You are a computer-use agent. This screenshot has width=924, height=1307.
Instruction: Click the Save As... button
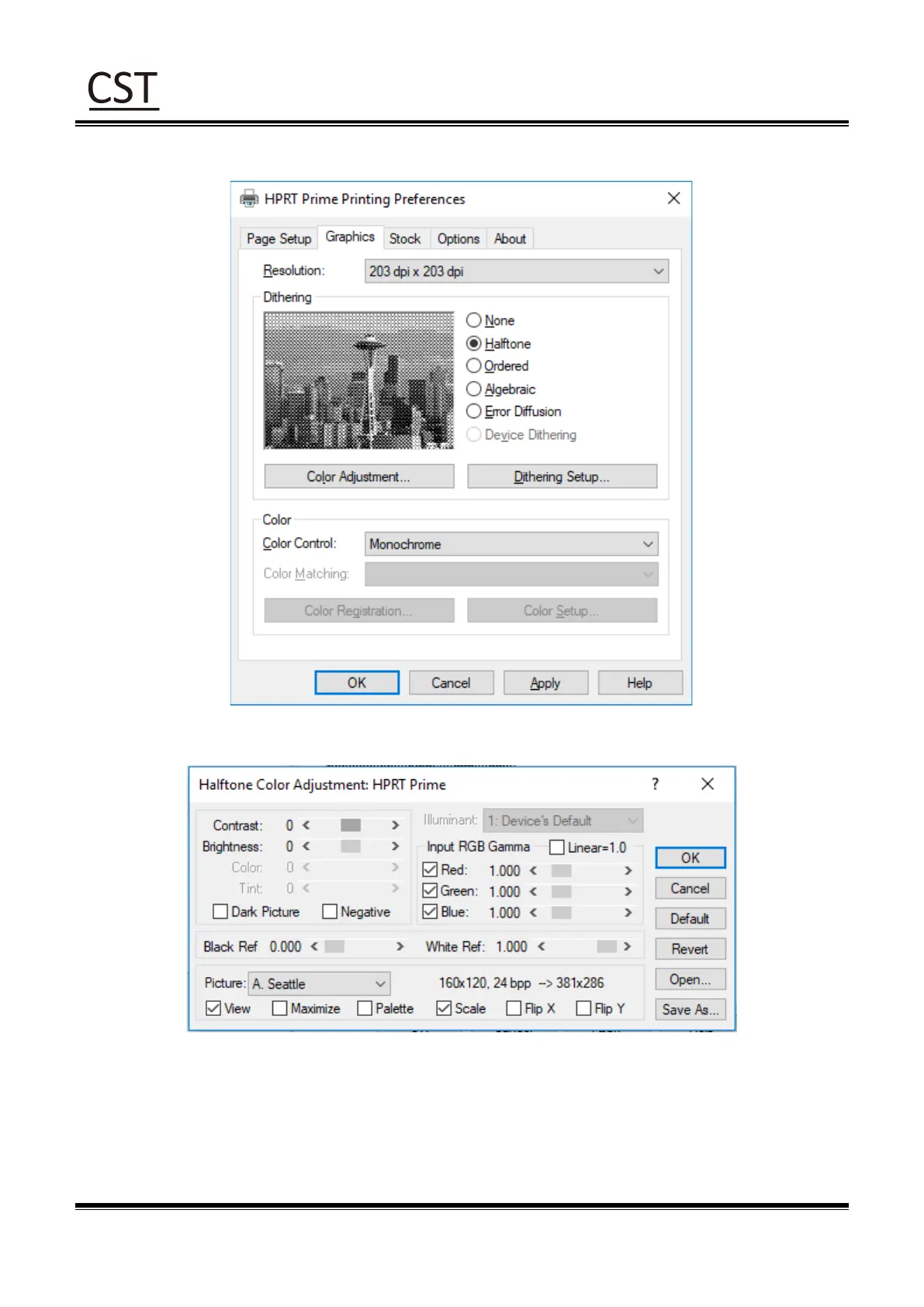(690, 1009)
